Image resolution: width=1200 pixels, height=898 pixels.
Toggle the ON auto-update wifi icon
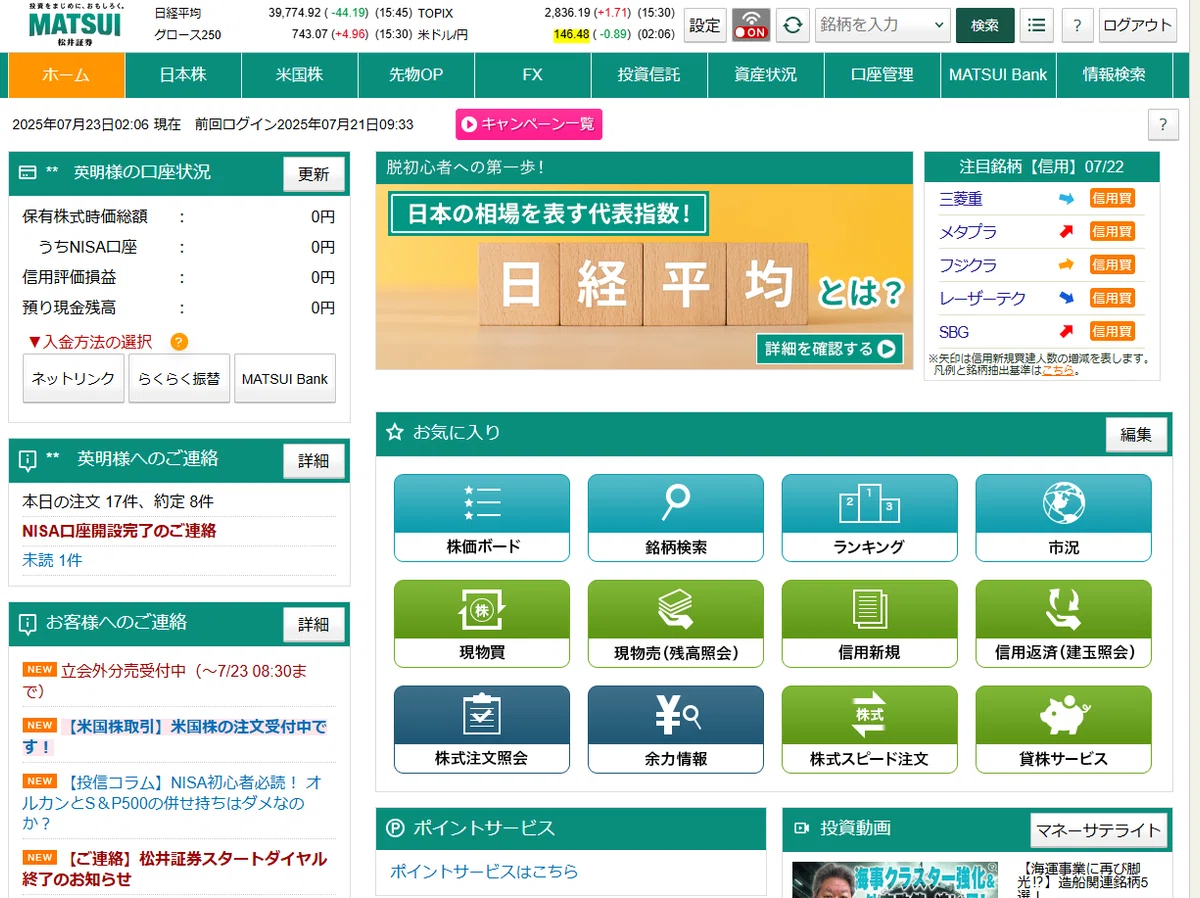[751, 25]
